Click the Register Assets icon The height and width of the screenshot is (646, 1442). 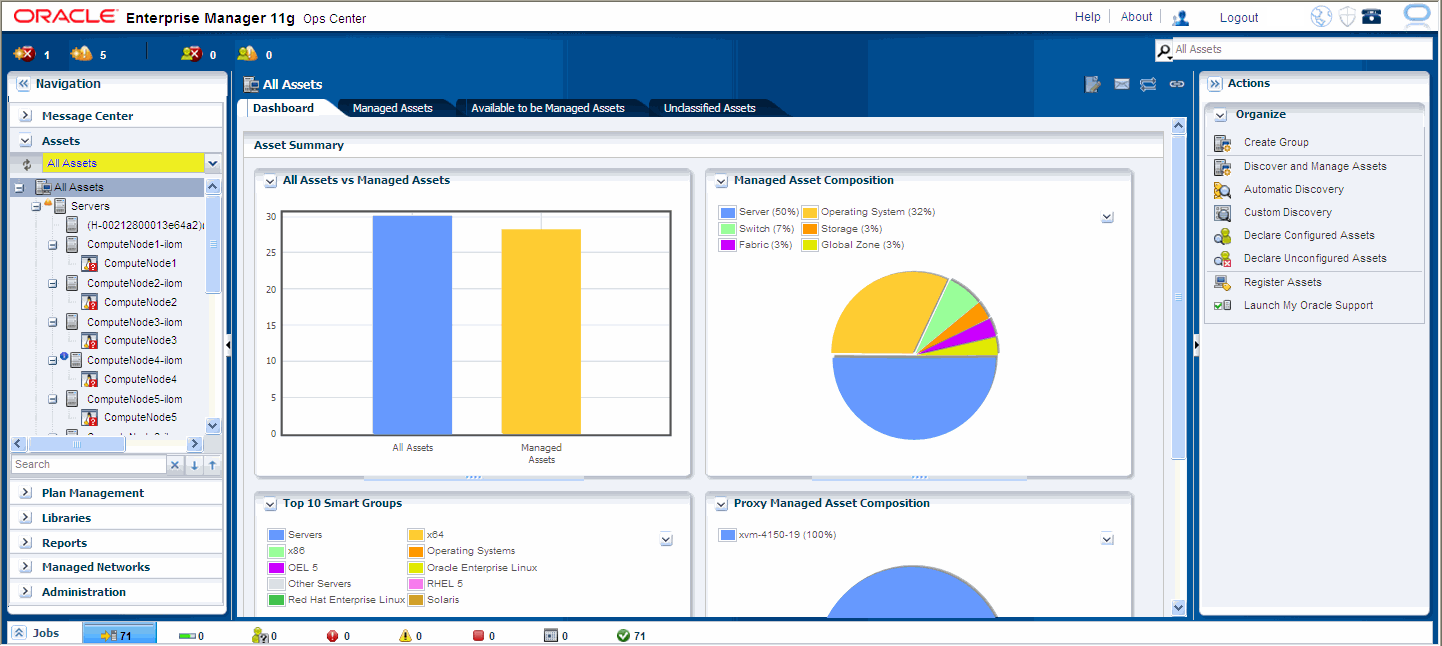point(1222,283)
